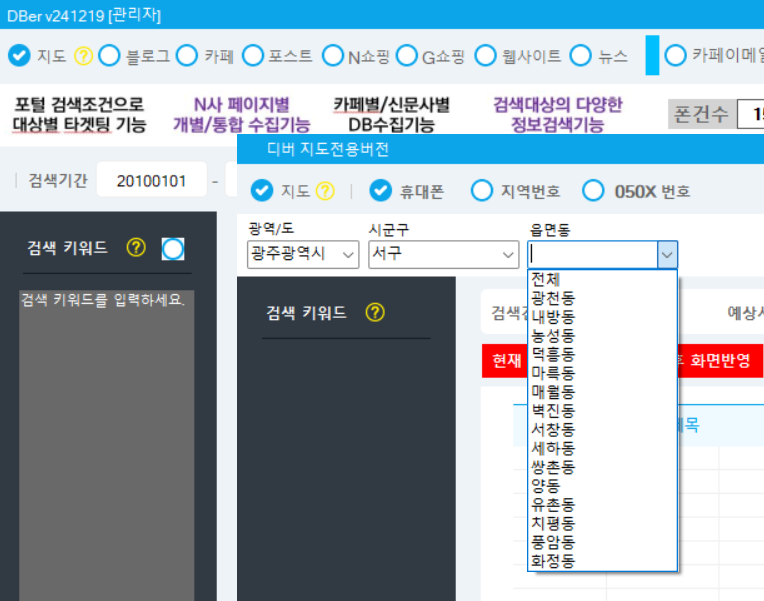764x601 pixels.
Task: Select the 블로그 radio option
Action: [109, 56]
